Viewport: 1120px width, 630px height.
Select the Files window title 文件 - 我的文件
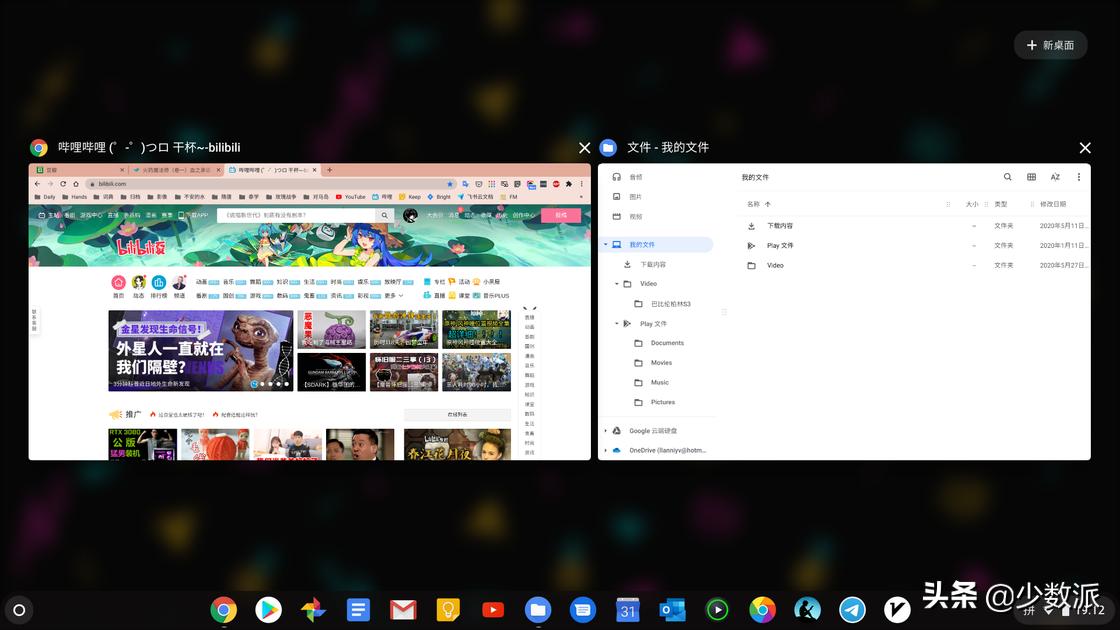(x=668, y=147)
